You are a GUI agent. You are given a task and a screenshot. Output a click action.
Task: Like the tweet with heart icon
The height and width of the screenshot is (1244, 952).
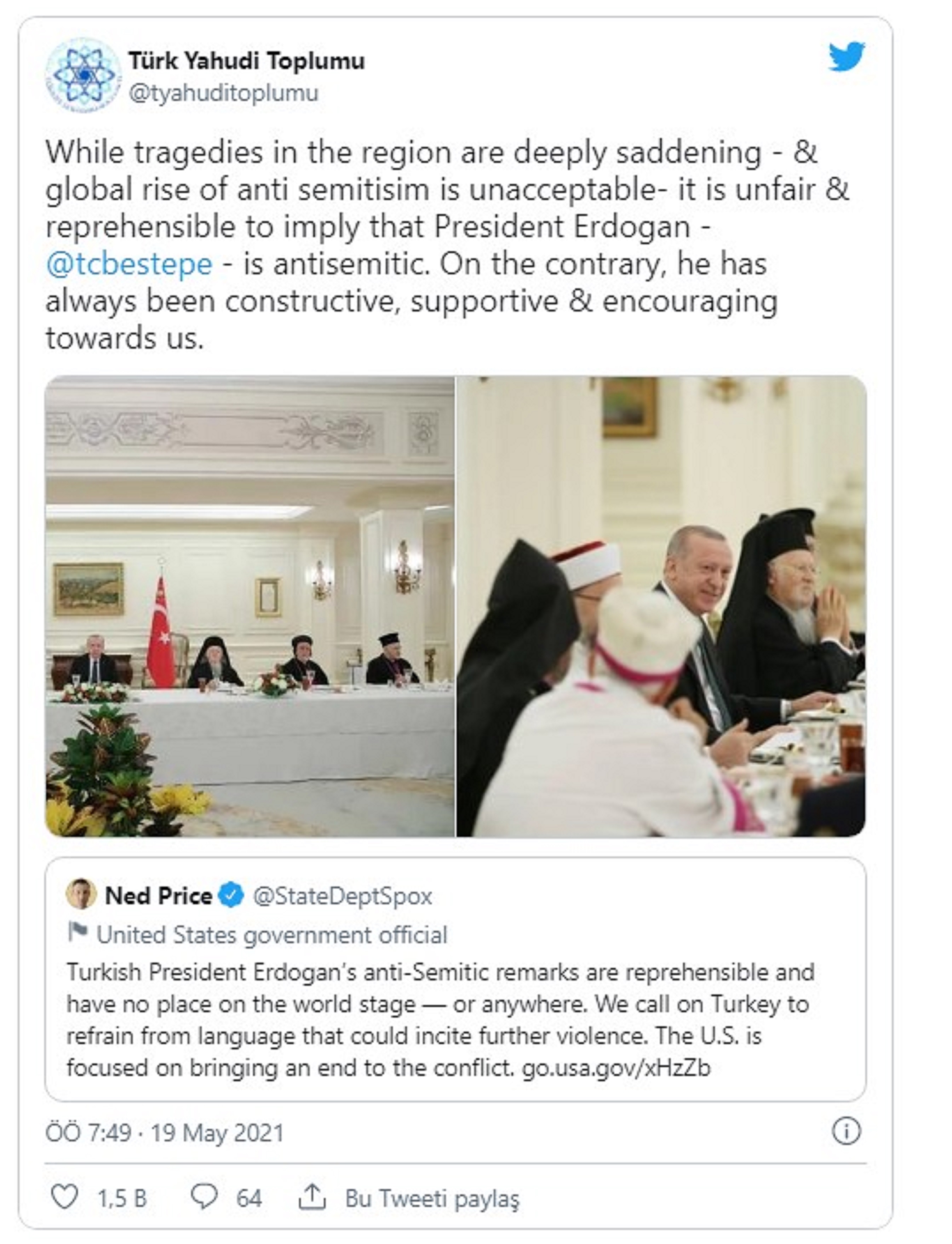click(x=64, y=1198)
